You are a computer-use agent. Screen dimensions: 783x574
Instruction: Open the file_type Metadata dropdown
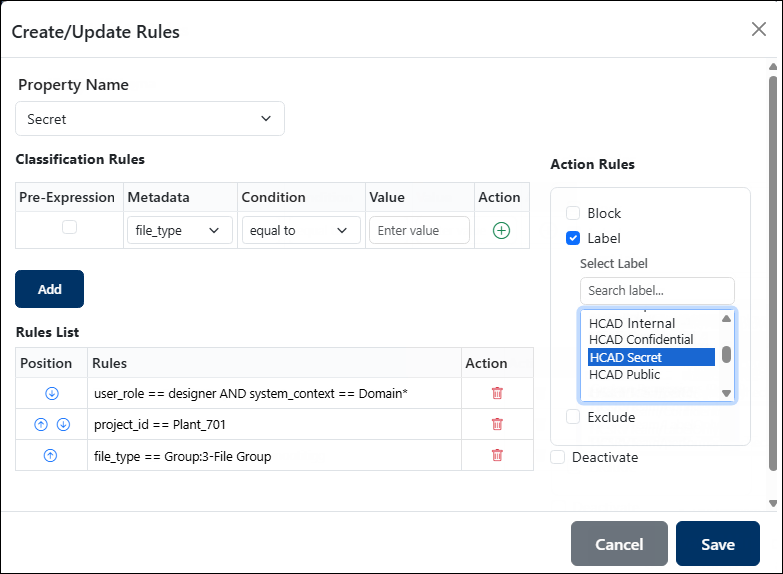click(180, 230)
